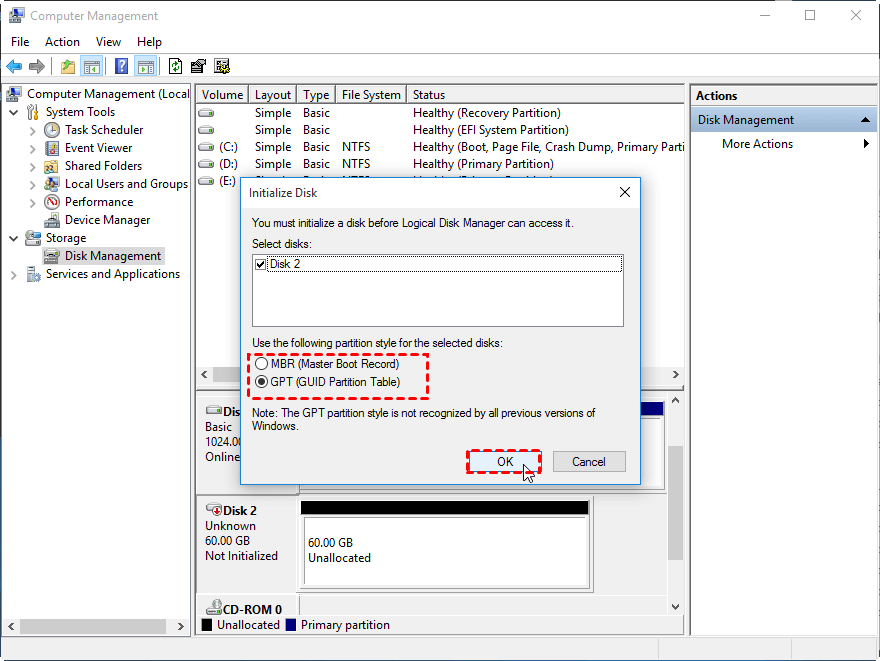Select the 60.00 GB Unallocated region
880x661 pixels.
(x=444, y=550)
